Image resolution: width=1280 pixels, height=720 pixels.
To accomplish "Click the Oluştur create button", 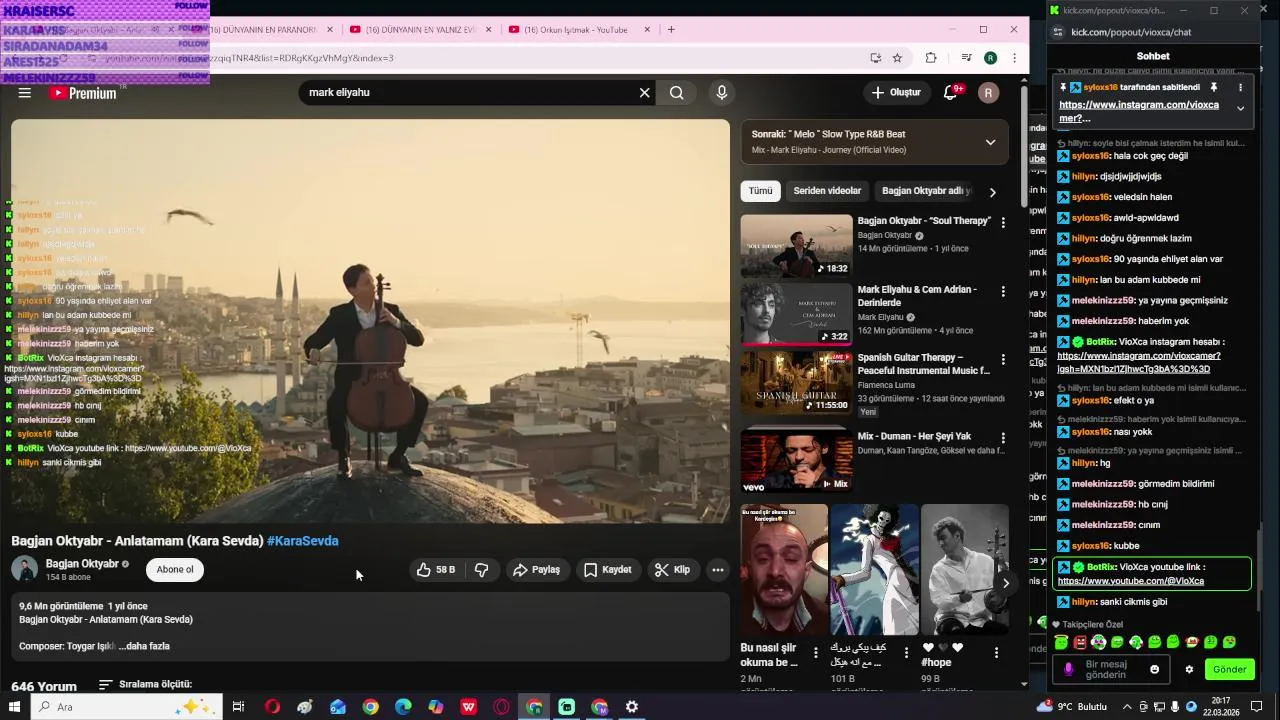I will (x=896, y=93).
